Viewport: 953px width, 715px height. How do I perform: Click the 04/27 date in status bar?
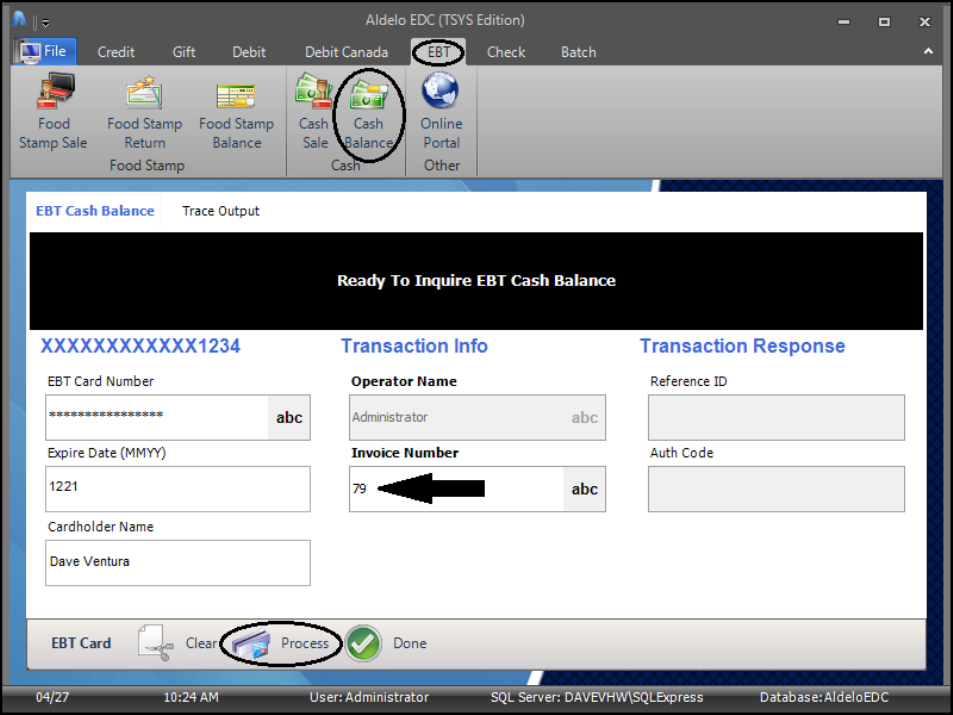(52, 697)
